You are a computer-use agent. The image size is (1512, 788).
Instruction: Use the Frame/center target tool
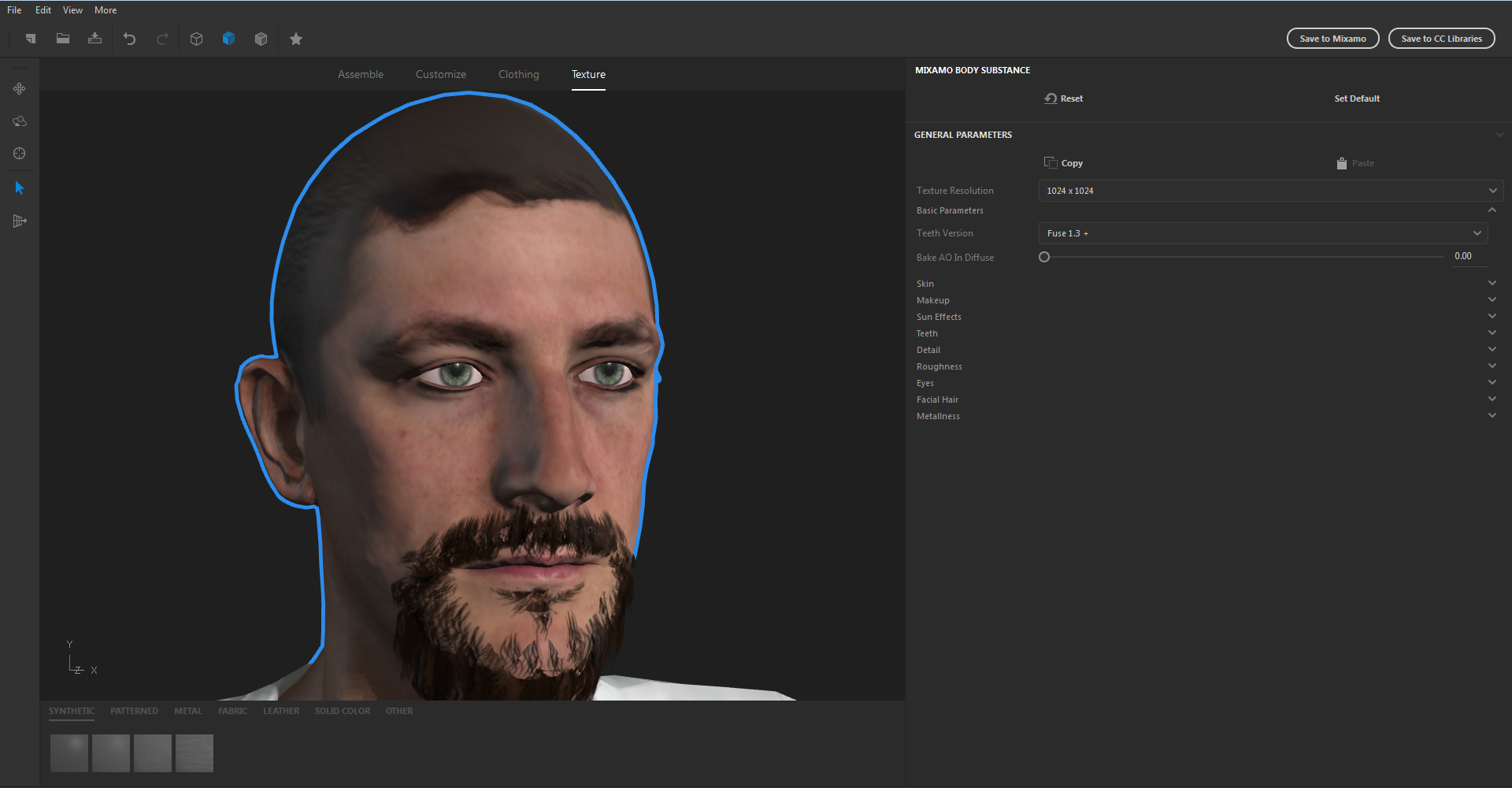click(x=19, y=154)
